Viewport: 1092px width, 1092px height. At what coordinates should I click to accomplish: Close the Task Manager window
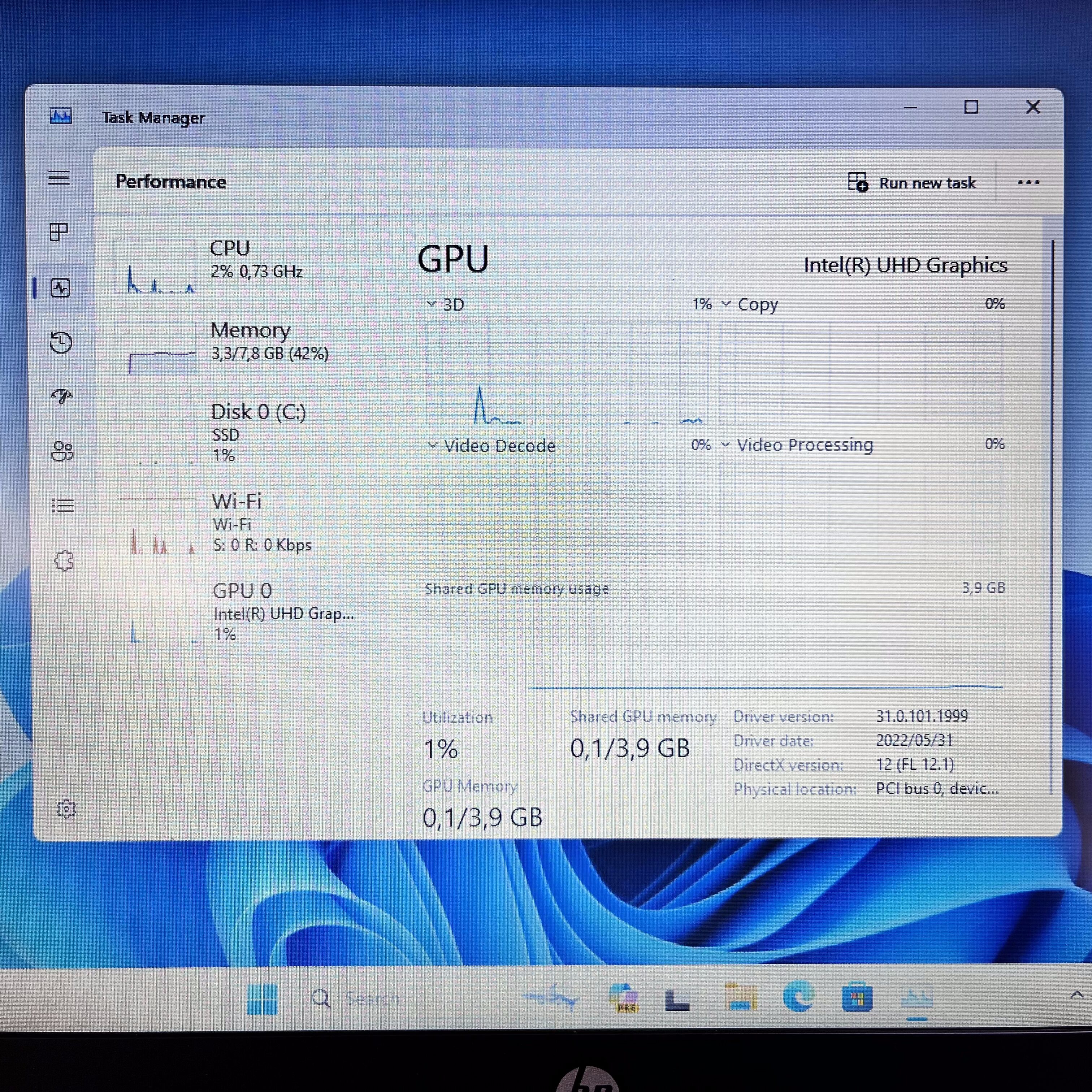tap(1033, 107)
